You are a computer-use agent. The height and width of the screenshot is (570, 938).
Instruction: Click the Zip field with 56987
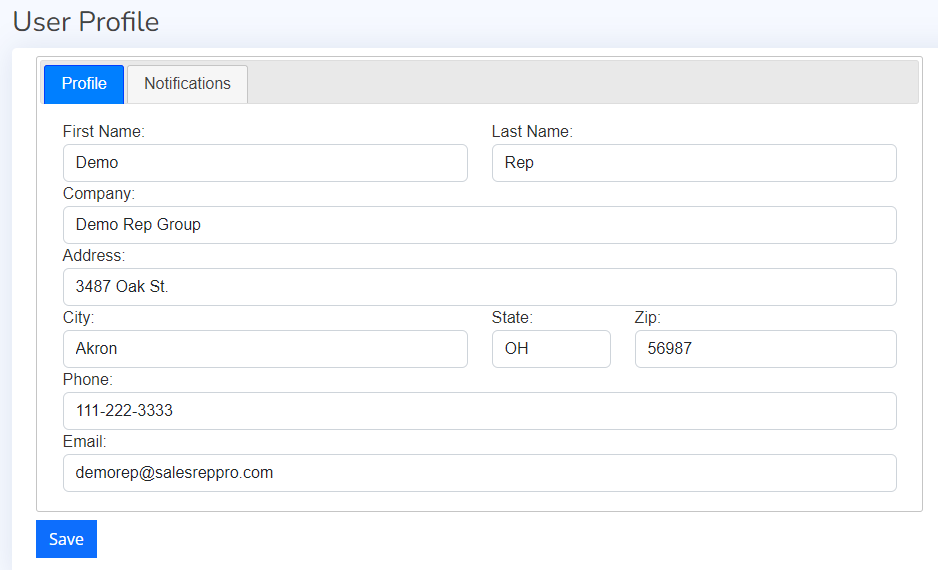pos(765,349)
